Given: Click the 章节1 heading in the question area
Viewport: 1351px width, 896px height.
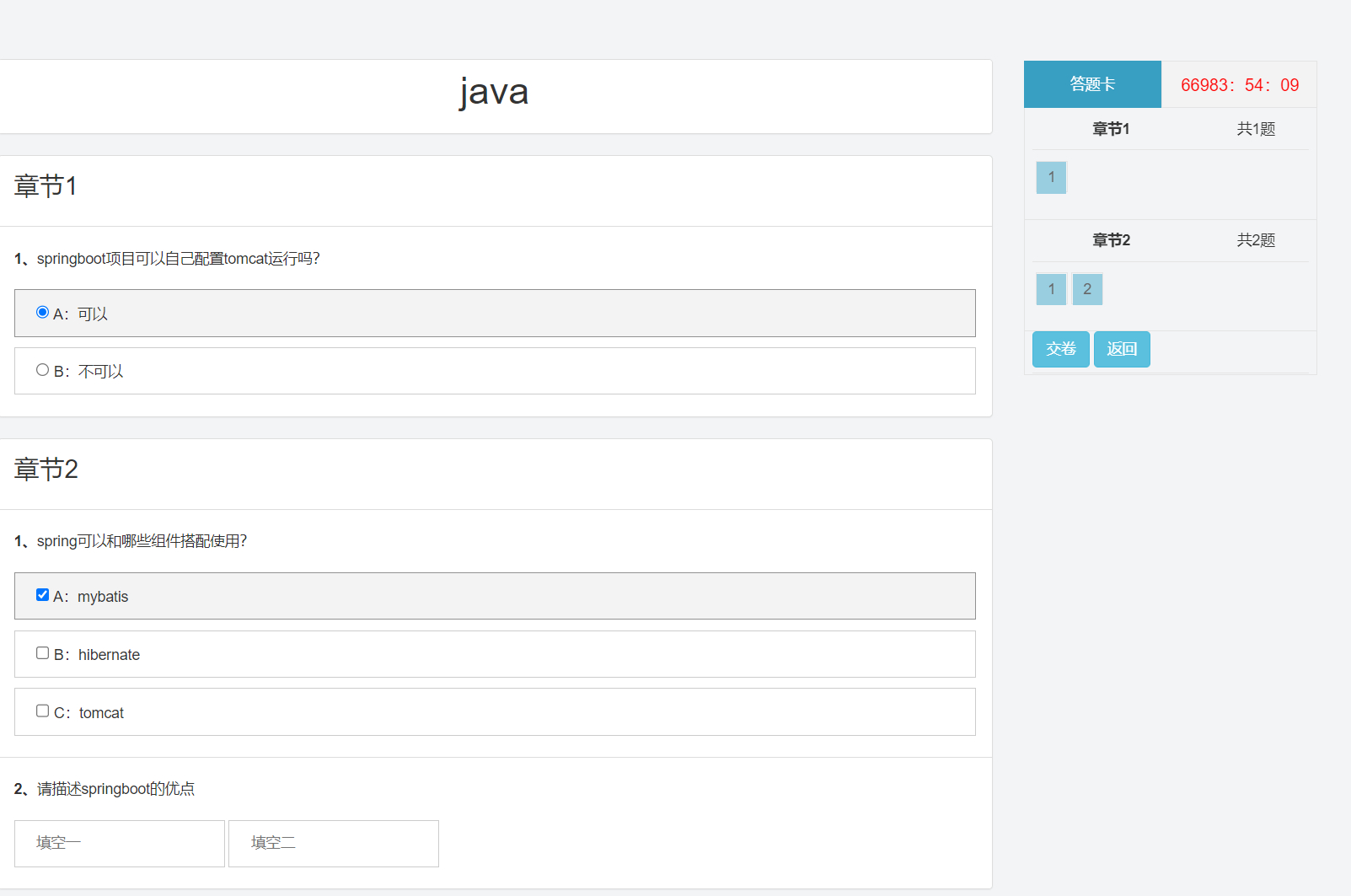Looking at the screenshot, I should tap(46, 186).
